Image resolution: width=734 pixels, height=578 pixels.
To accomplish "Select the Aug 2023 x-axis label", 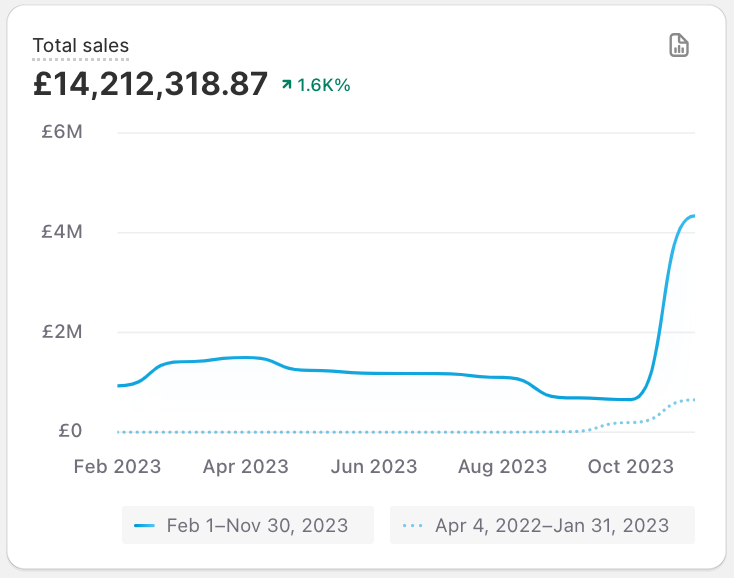I will point(503,466).
